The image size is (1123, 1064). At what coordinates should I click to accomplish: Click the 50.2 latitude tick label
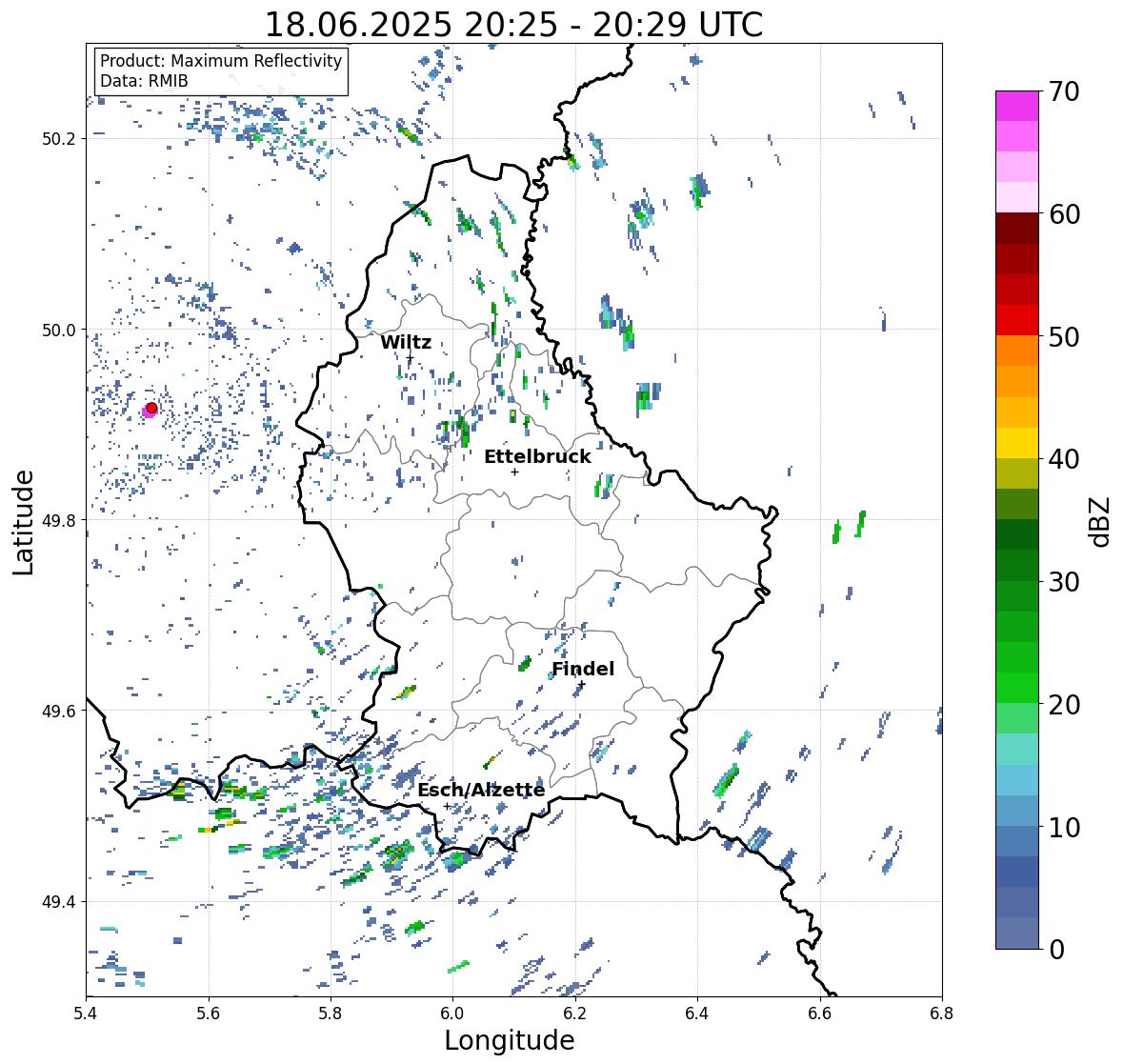(x=59, y=139)
